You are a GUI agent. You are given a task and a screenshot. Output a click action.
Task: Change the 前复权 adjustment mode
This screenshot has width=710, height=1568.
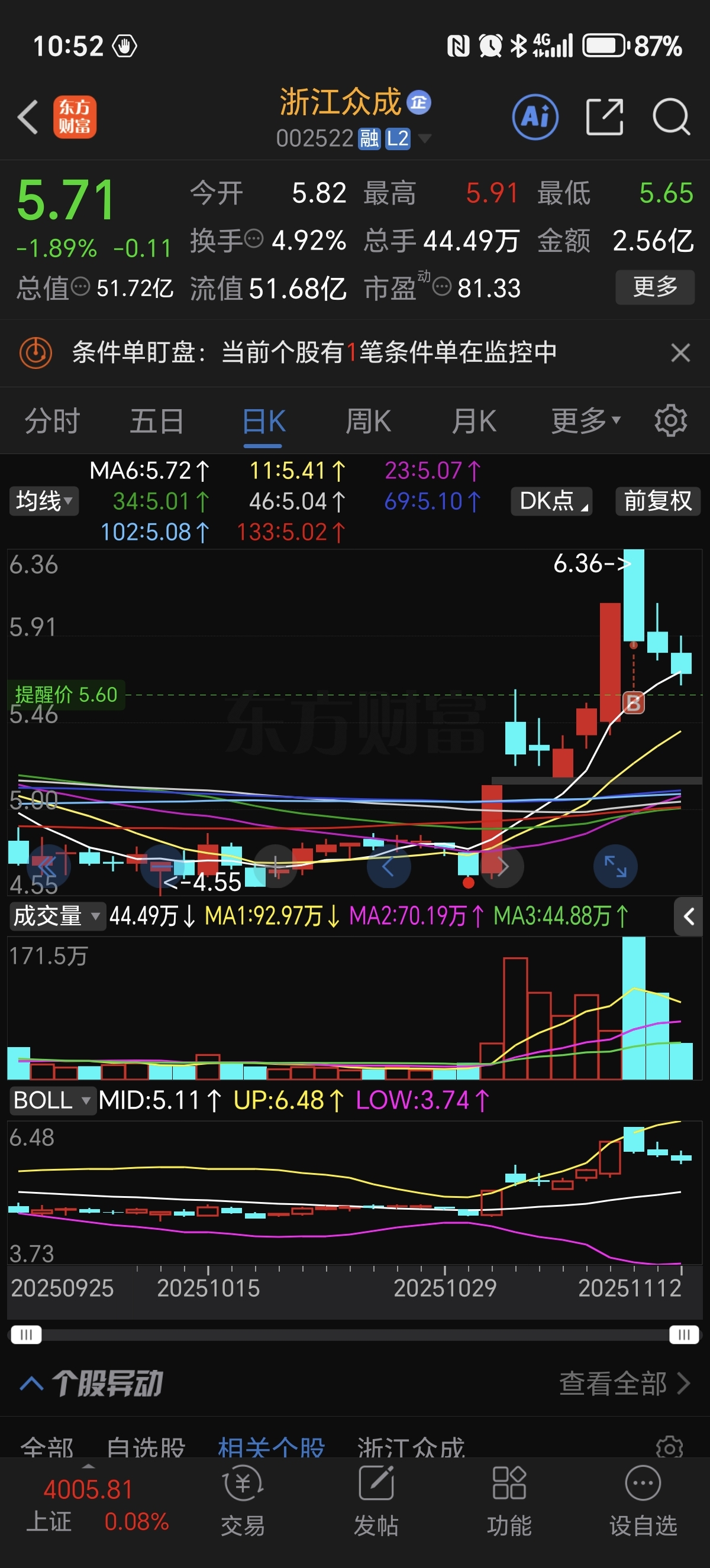click(x=657, y=501)
